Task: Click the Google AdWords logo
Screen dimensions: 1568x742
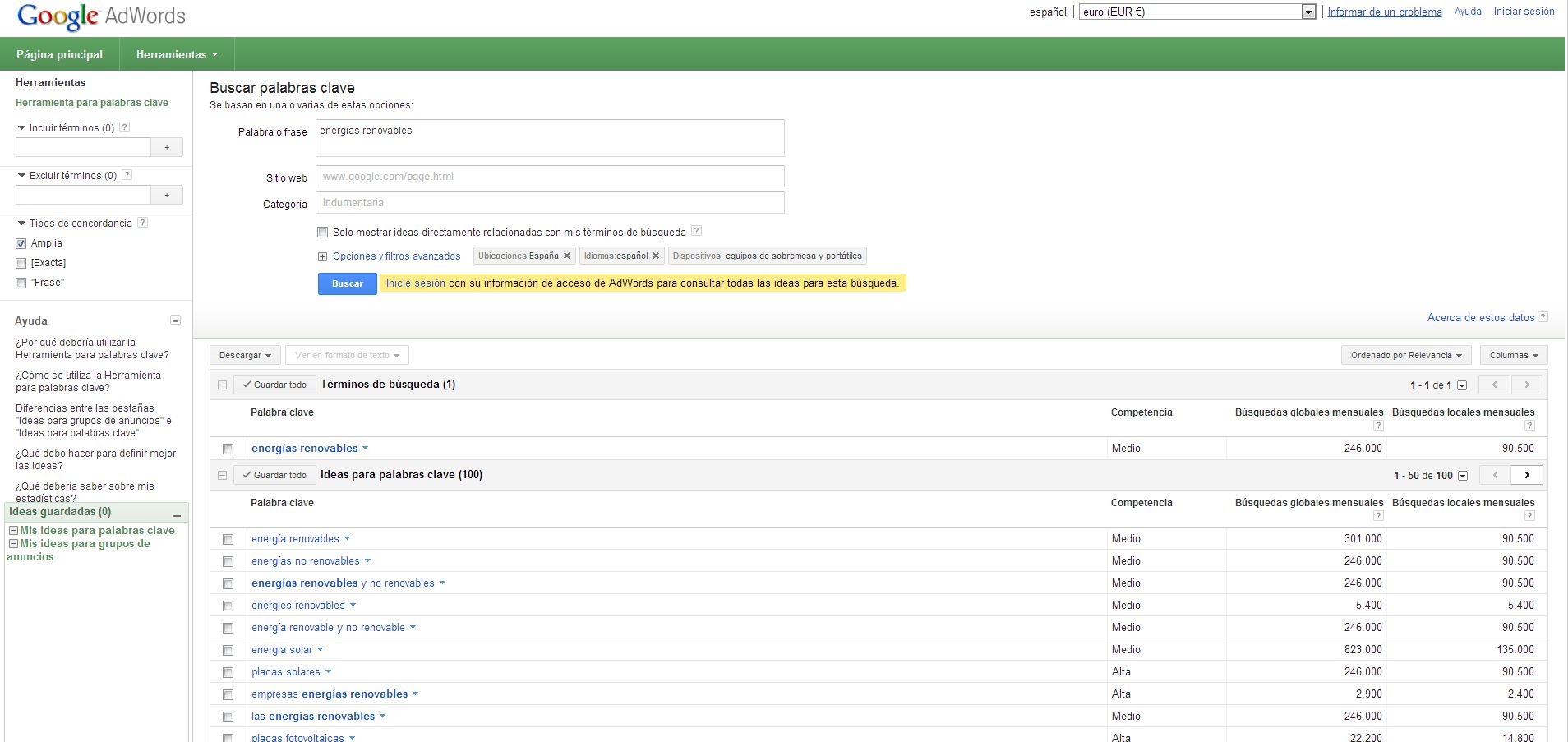Action: 101,16
